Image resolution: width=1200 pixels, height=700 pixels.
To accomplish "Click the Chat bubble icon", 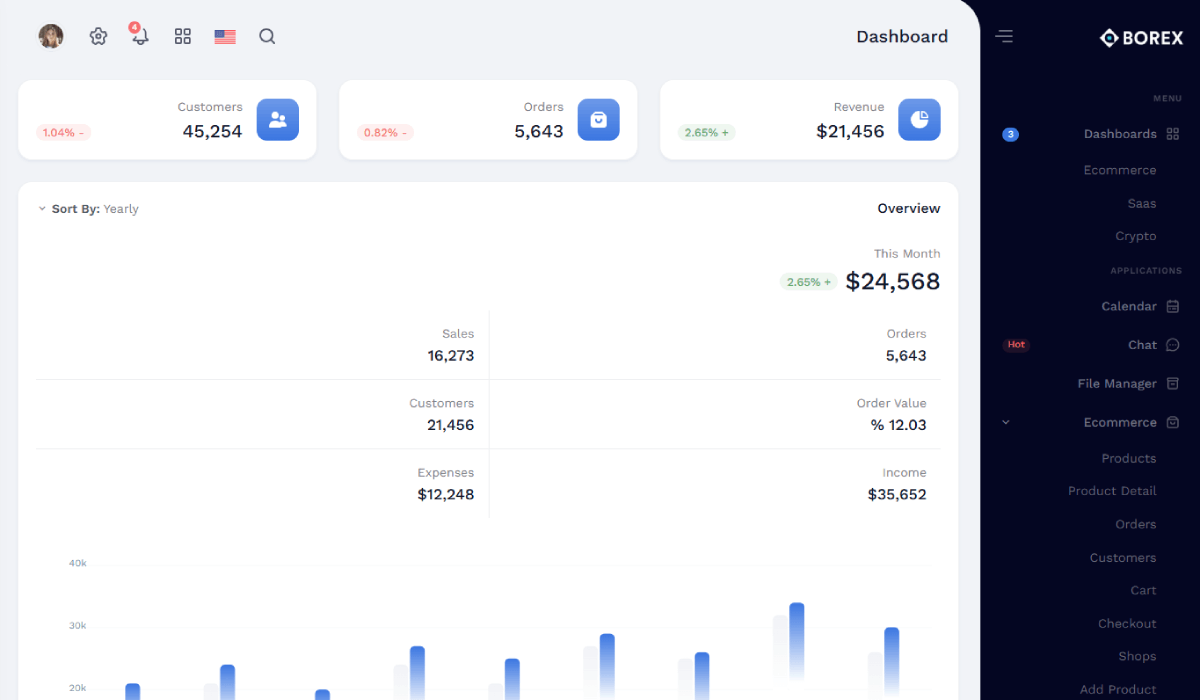I will pos(1173,345).
